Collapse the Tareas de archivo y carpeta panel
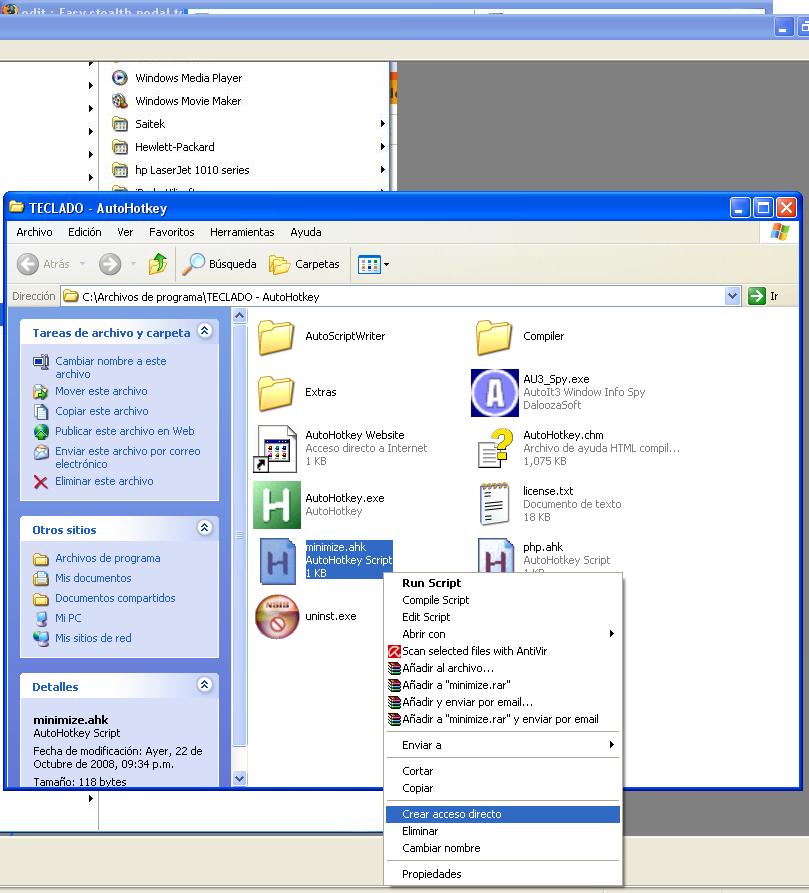Image resolution: width=809 pixels, height=893 pixels. 204,331
